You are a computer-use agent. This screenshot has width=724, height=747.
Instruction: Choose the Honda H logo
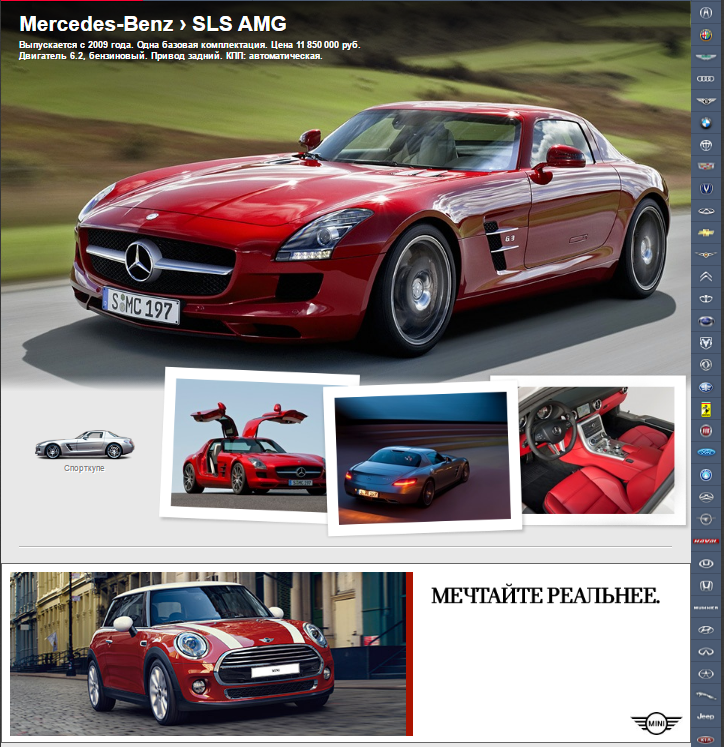pos(705,585)
